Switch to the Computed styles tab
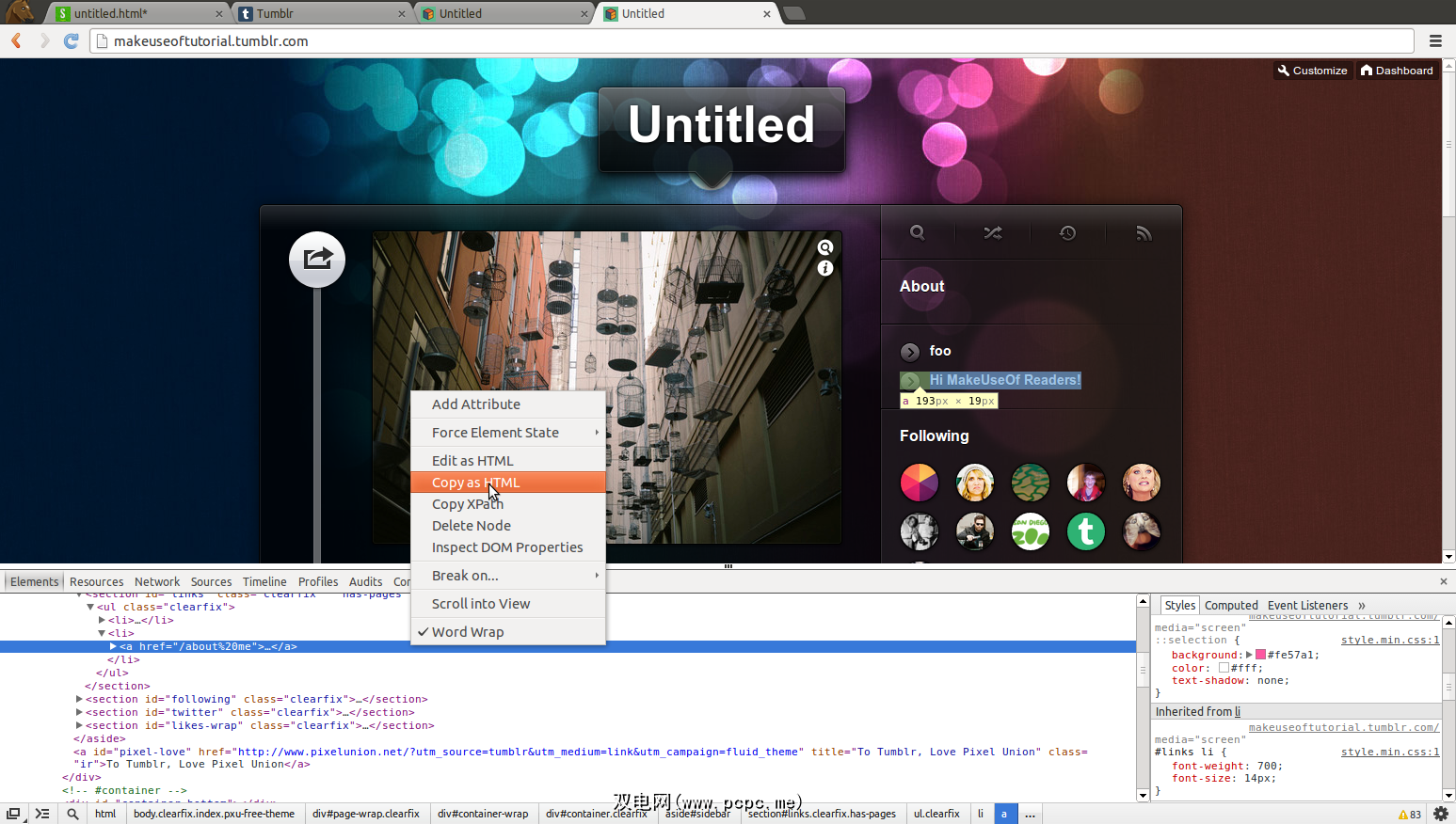 pos(1231,606)
